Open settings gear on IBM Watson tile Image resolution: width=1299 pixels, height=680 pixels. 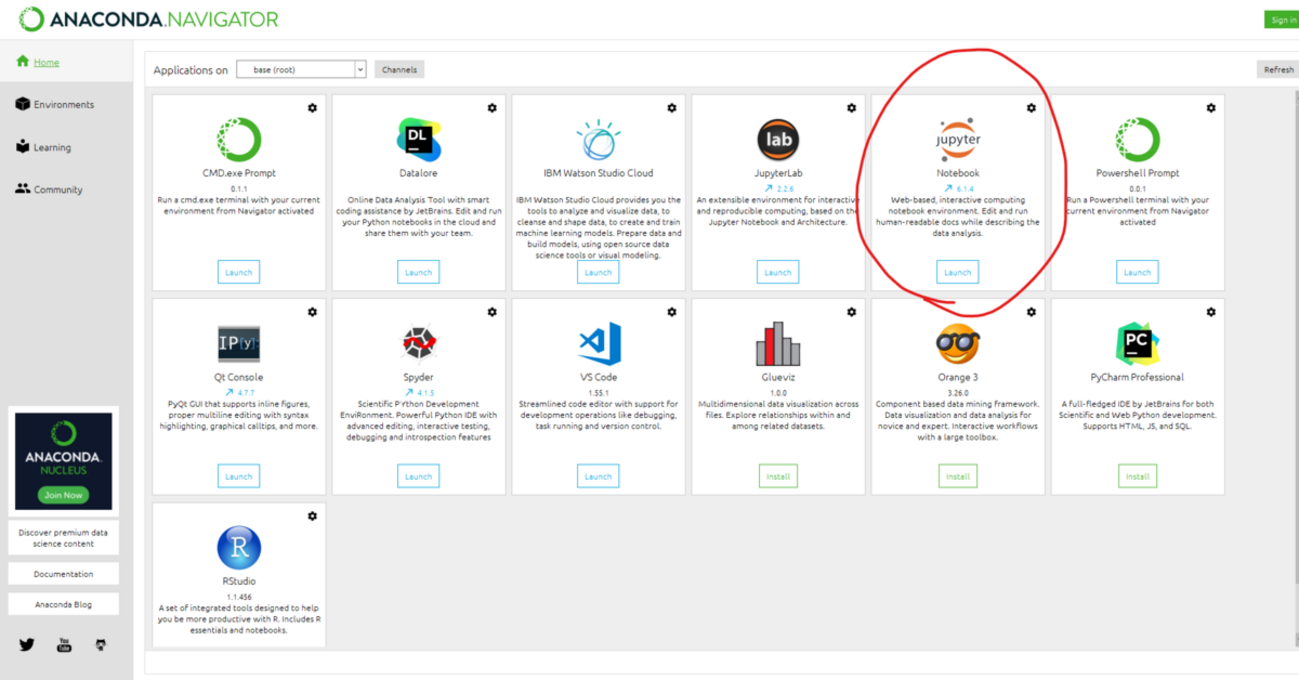672,108
